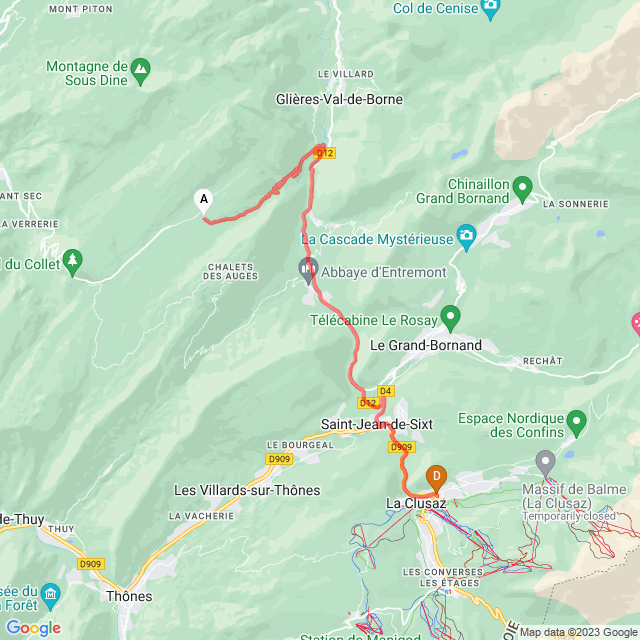The width and height of the screenshot is (640, 640).
Task: Click the Saint-Jean-de-Sixt town label
Action: tap(376, 424)
